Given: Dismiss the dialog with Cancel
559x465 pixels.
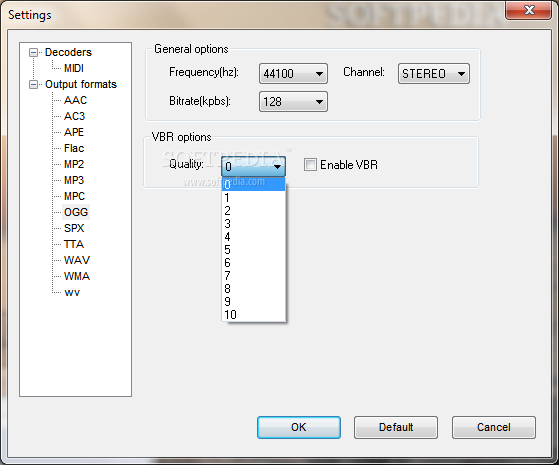Looking at the screenshot, I should [494, 427].
